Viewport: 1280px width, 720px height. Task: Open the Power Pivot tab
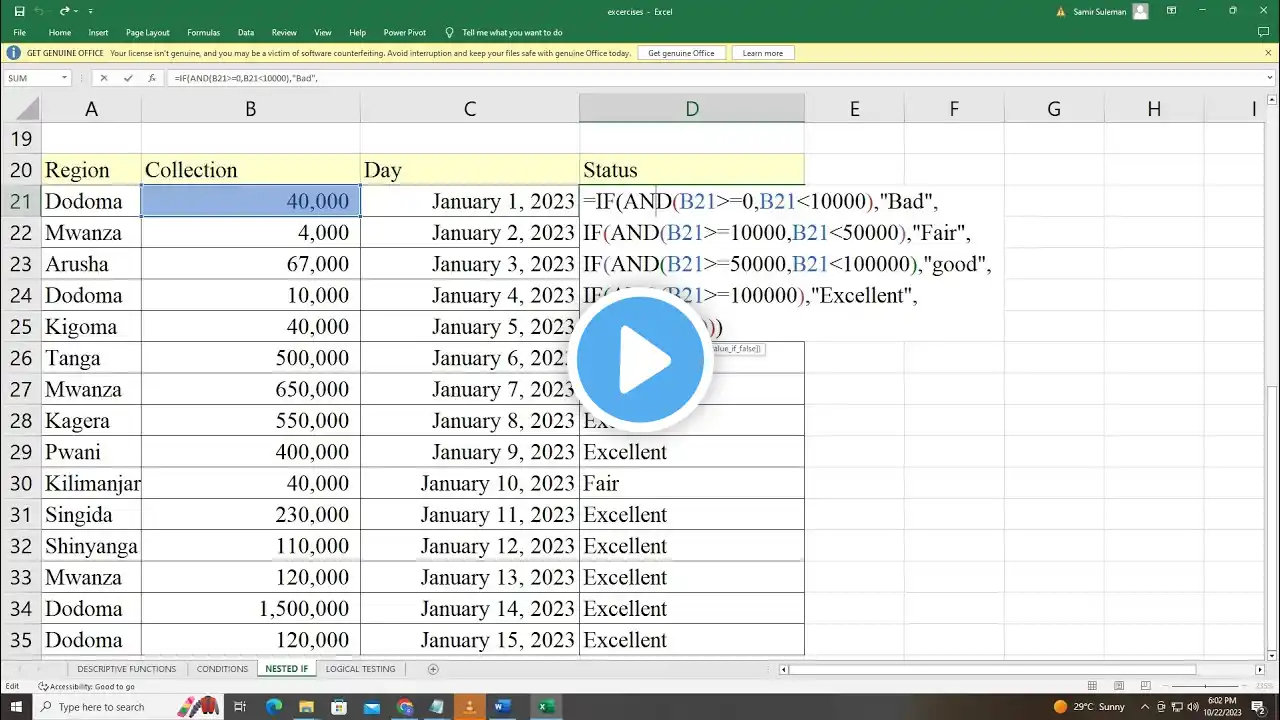pos(405,32)
